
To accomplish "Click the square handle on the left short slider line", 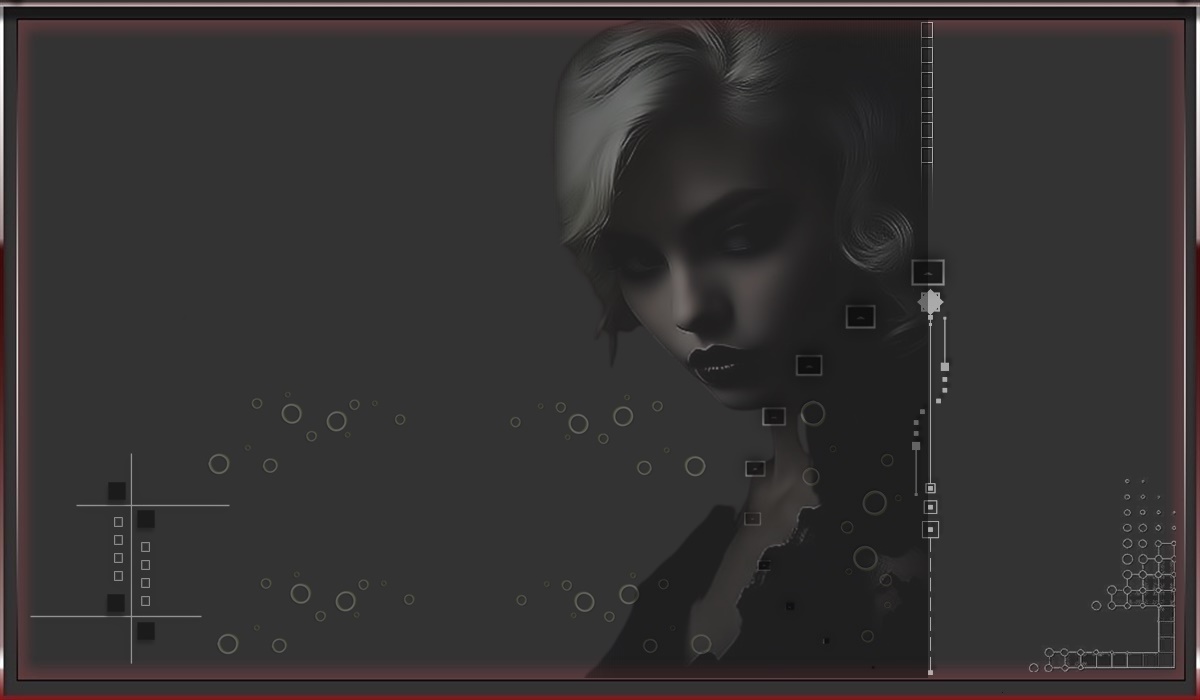I will coord(916,446).
